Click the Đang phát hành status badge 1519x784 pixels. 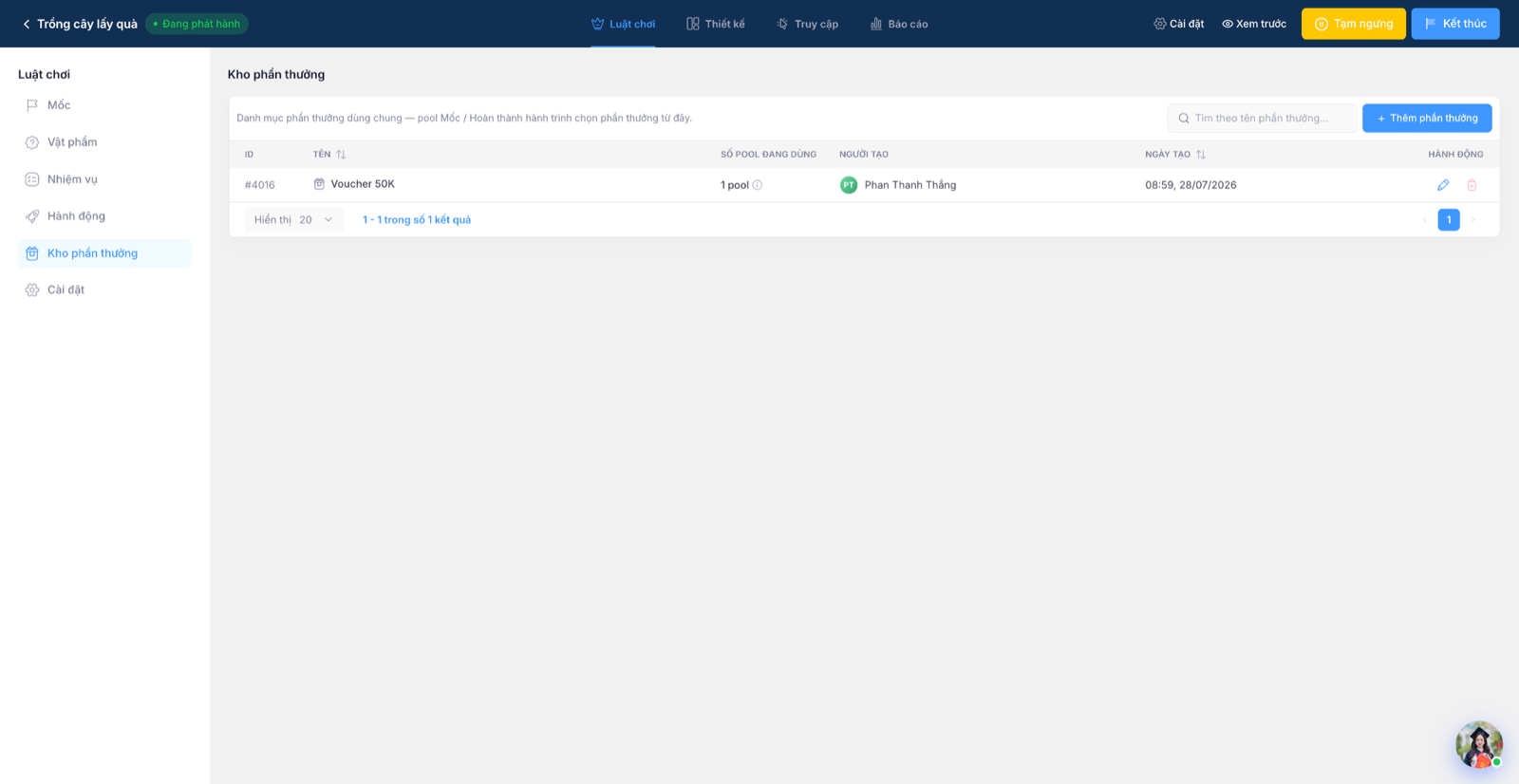(197, 24)
